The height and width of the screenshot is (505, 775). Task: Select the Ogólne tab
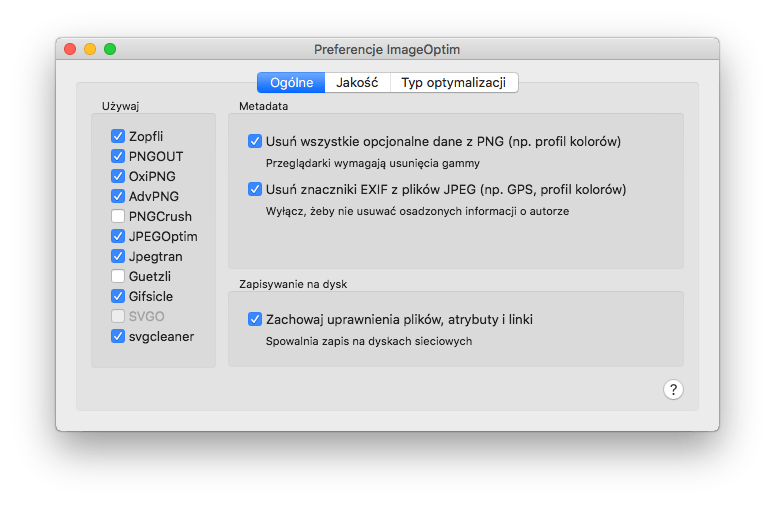tap(291, 82)
